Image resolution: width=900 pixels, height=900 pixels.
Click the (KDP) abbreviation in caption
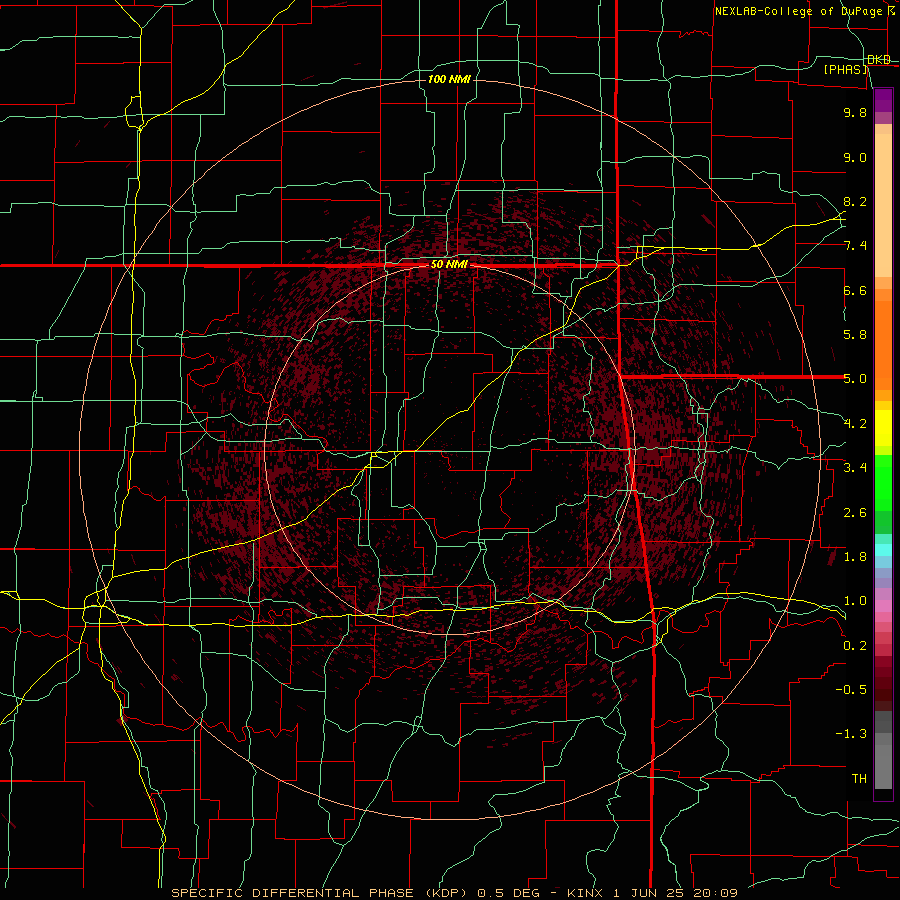tap(448, 893)
